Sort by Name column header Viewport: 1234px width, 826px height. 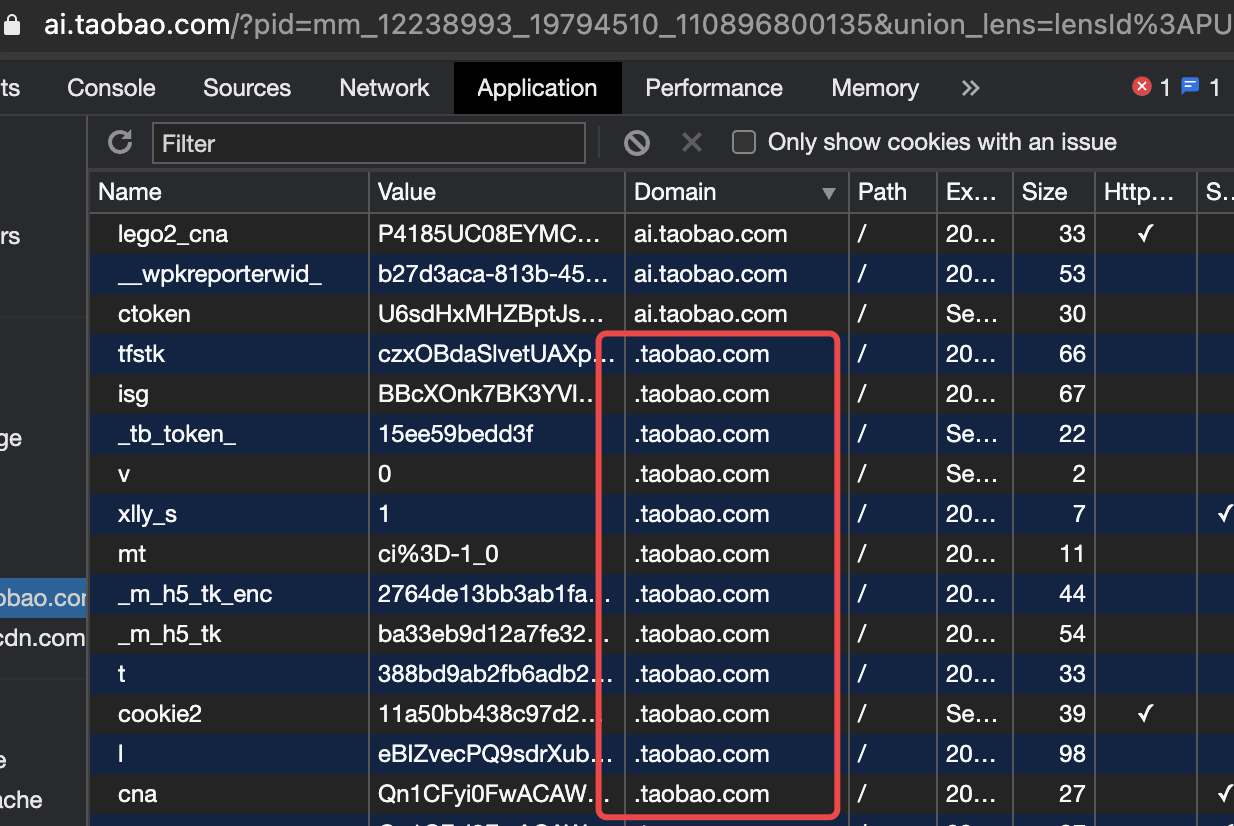pos(229,192)
